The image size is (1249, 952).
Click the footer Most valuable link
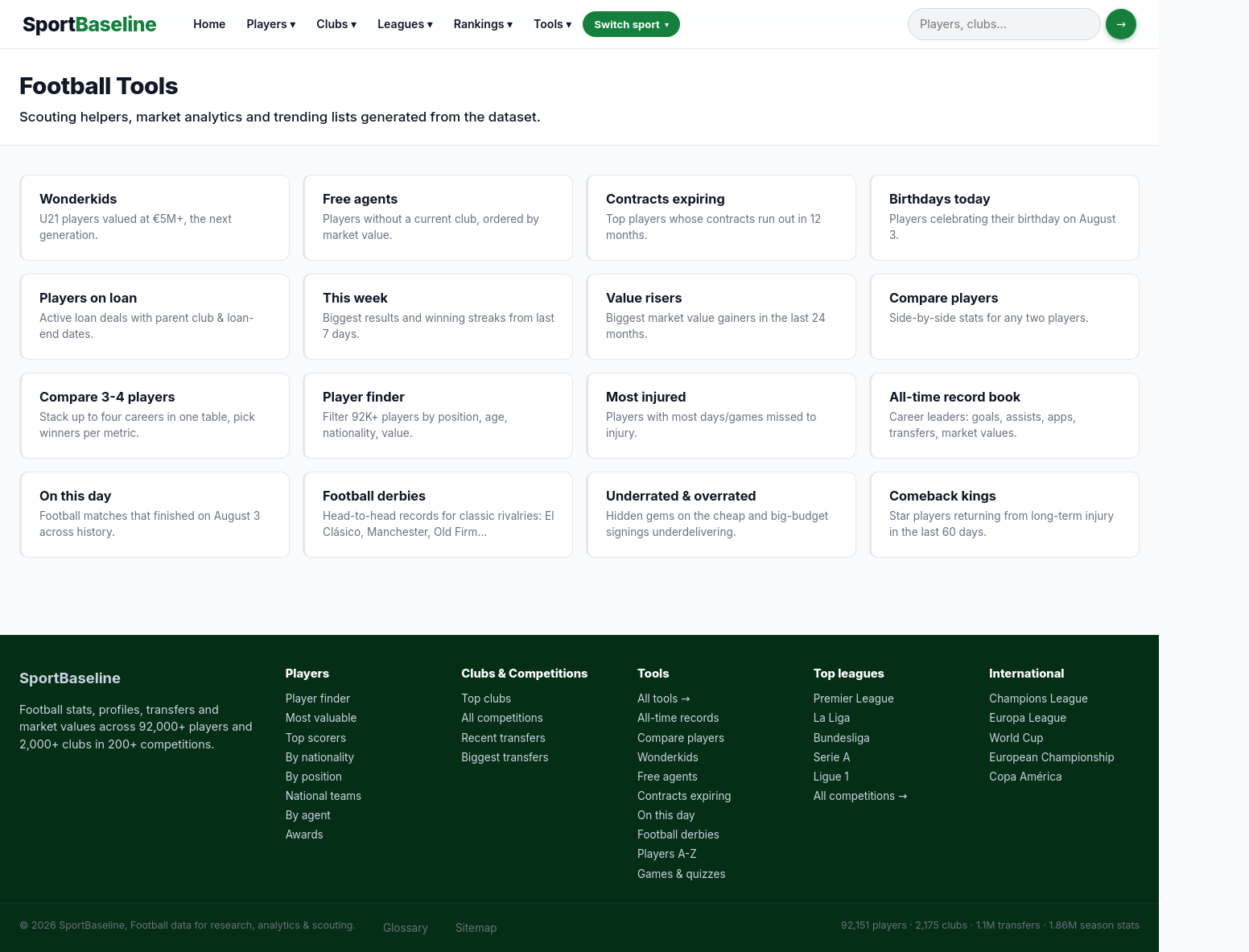321,718
